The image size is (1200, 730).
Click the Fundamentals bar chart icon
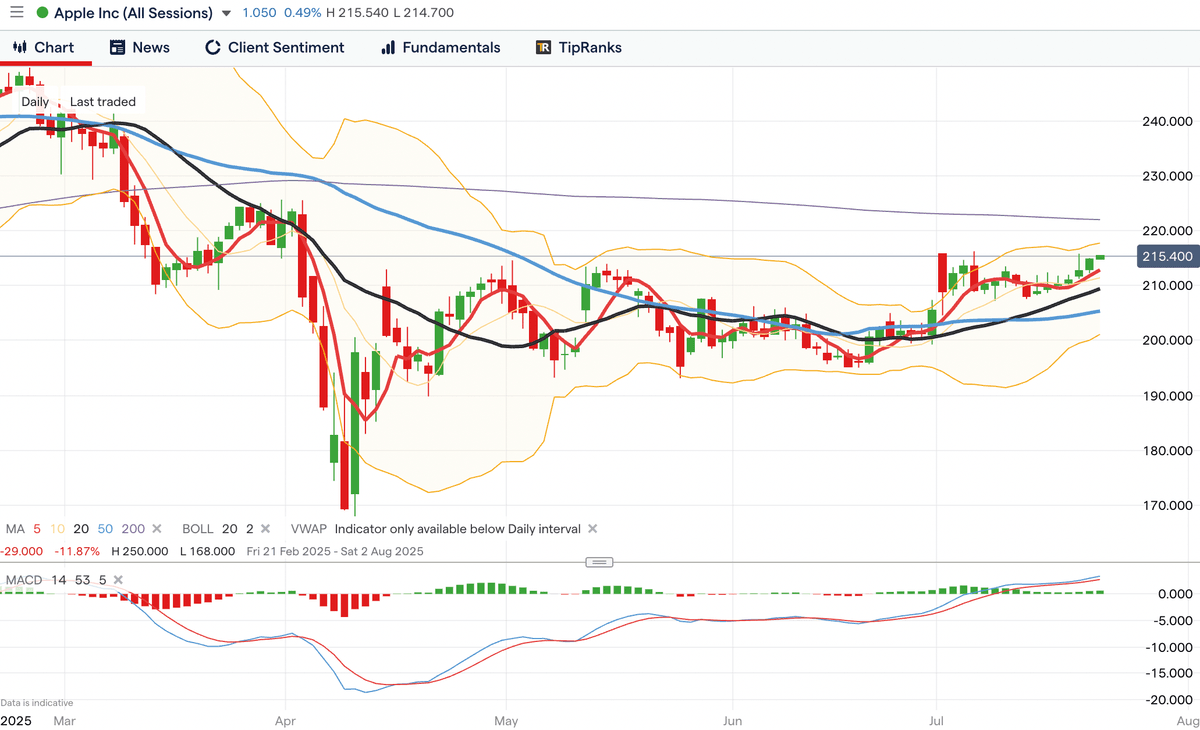388,47
